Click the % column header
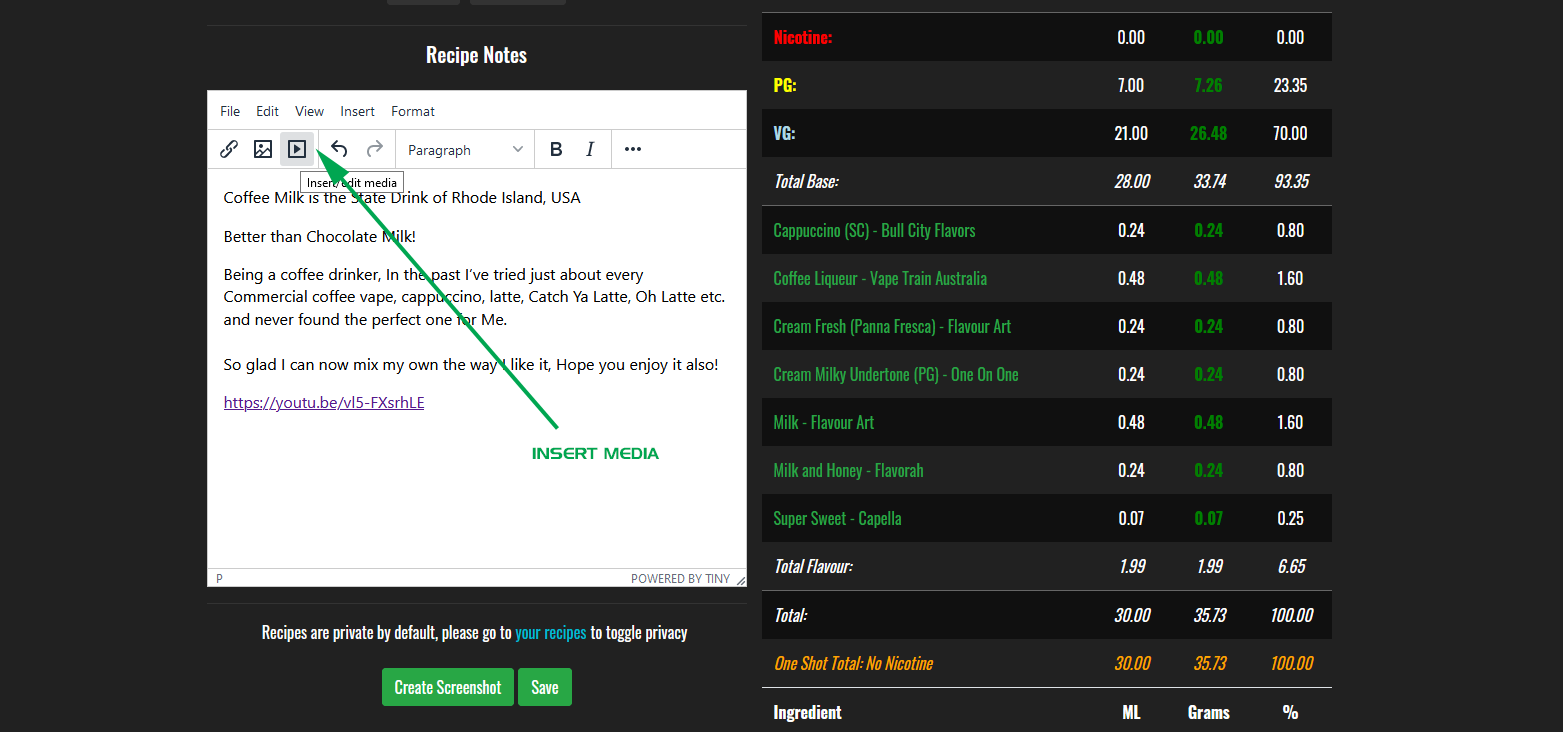 pyautogui.click(x=1290, y=712)
